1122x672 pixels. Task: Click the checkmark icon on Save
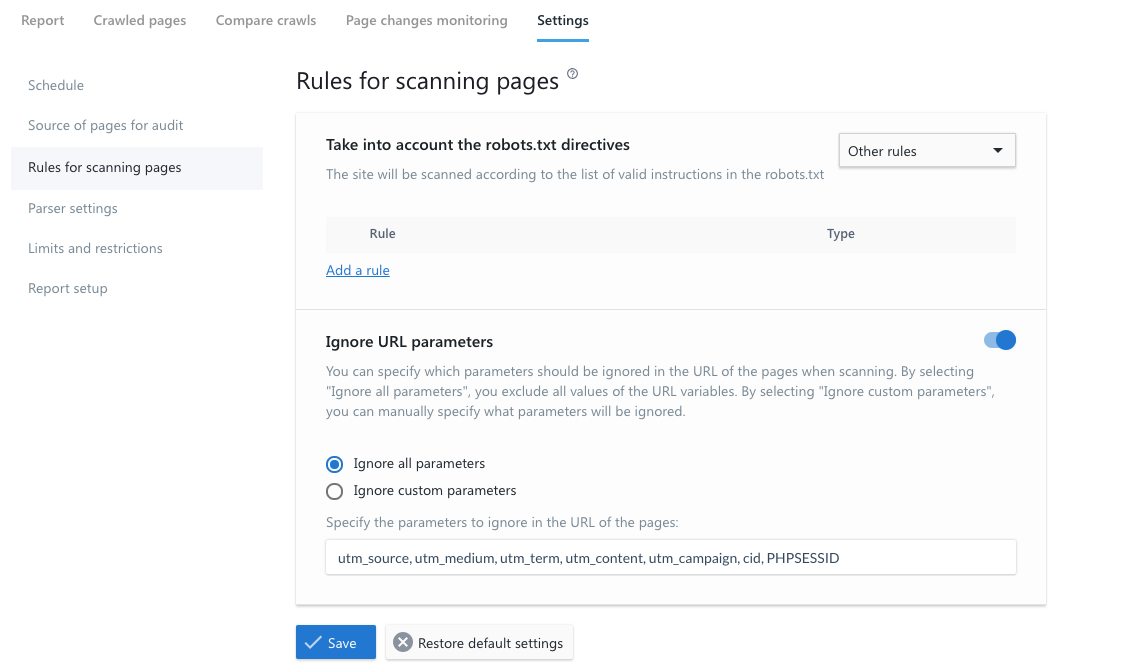click(x=313, y=643)
